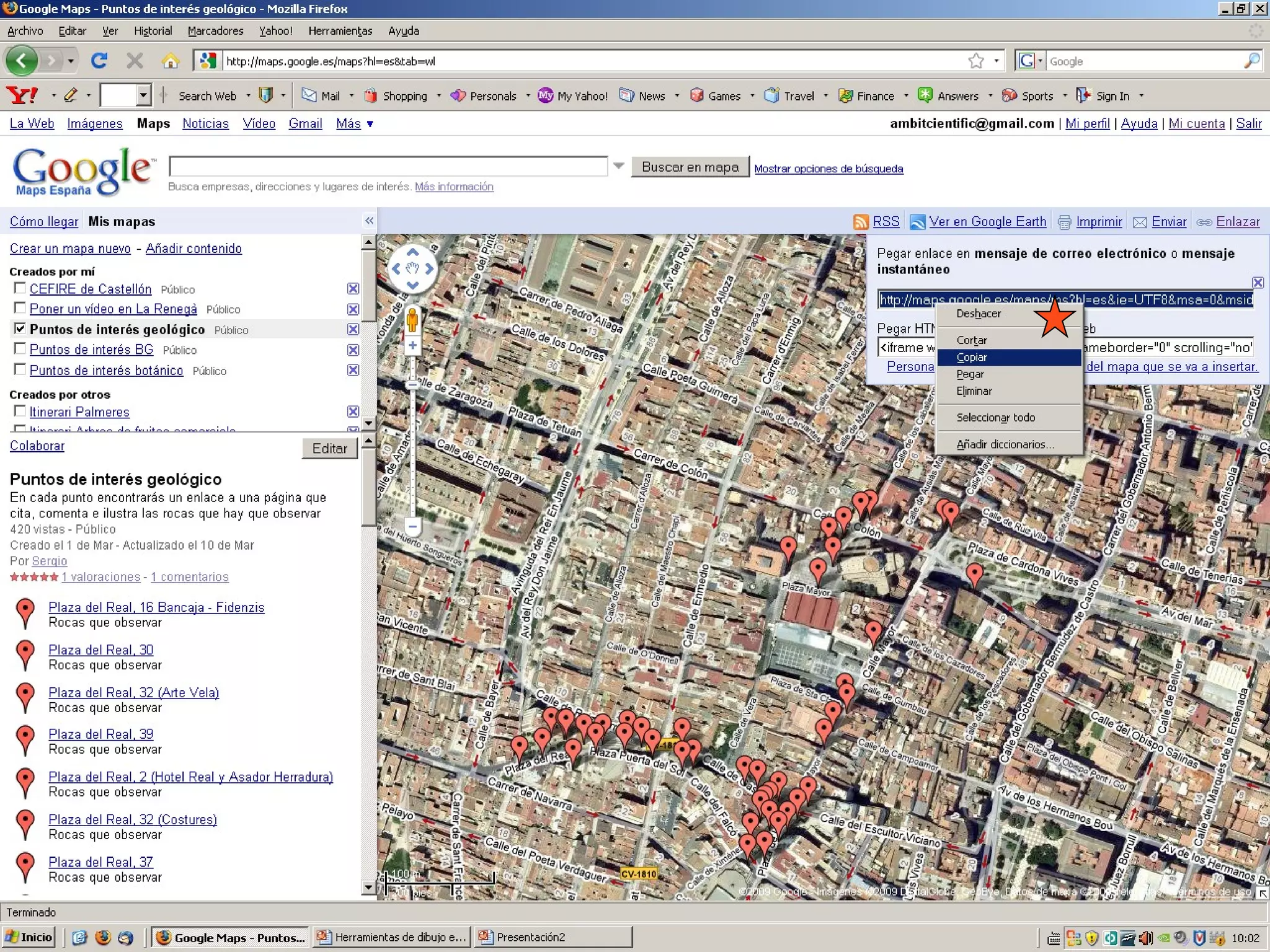The width and height of the screenshot is (1270, 952).
Task: Close the link popup with its X
Action: [1258, 283]
